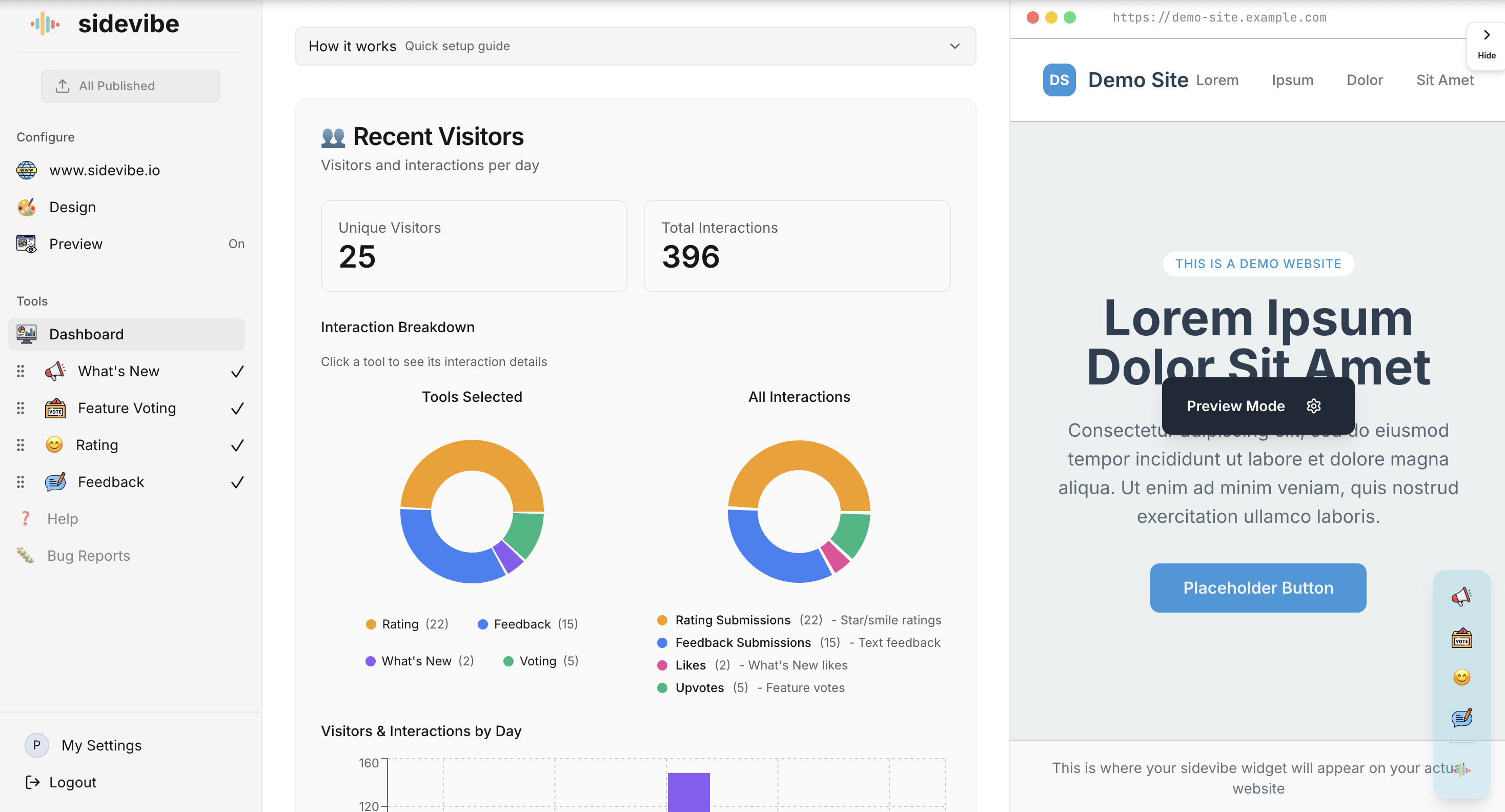This screenshot has width=1505, height=812.
Task: Click the megaphone icon in preview widget
Action: click(x=1461, y=596)
